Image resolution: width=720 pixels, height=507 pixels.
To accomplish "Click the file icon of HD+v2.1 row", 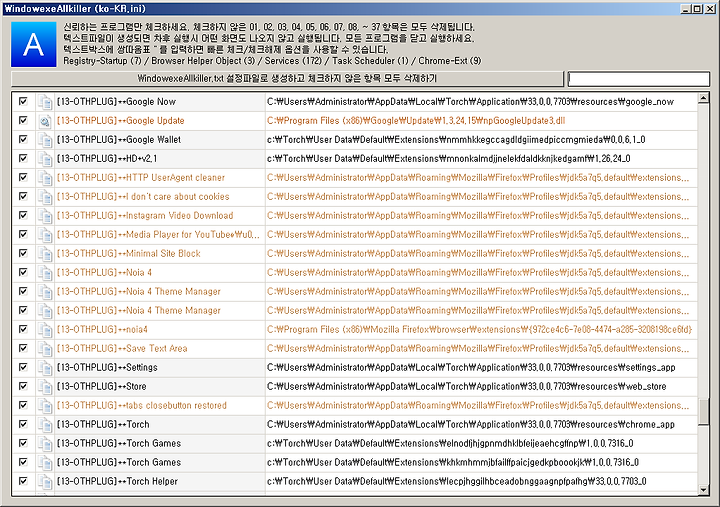I will click(45, 159).
